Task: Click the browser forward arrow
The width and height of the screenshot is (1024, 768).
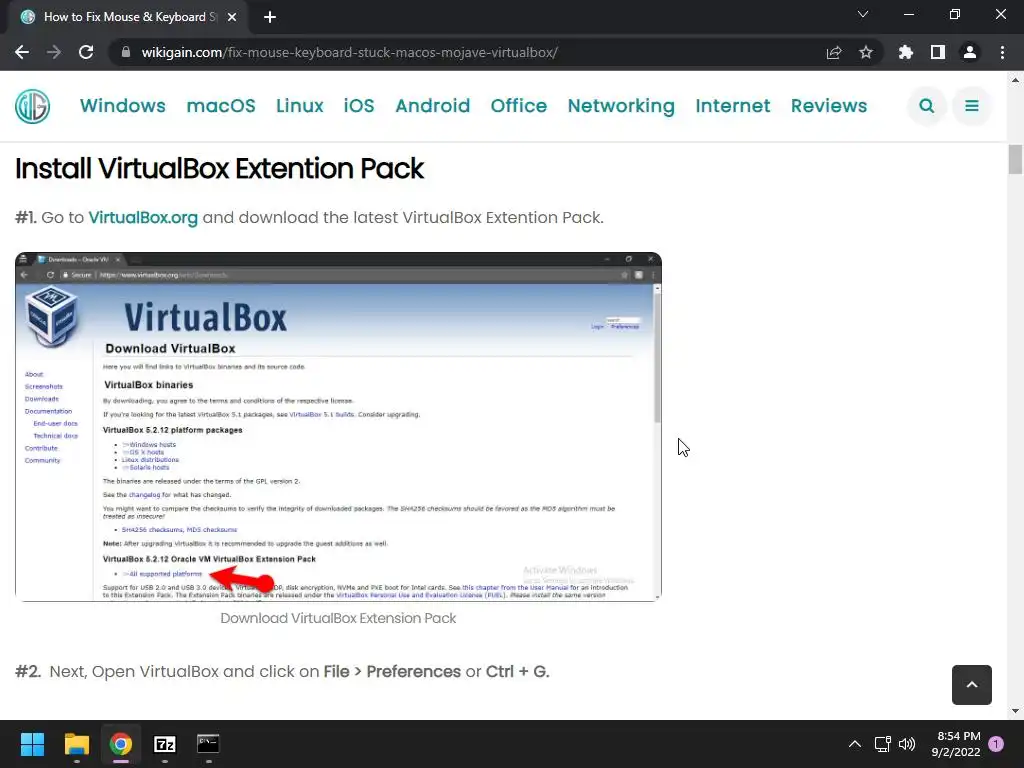Action: click(x=54, y=52)
